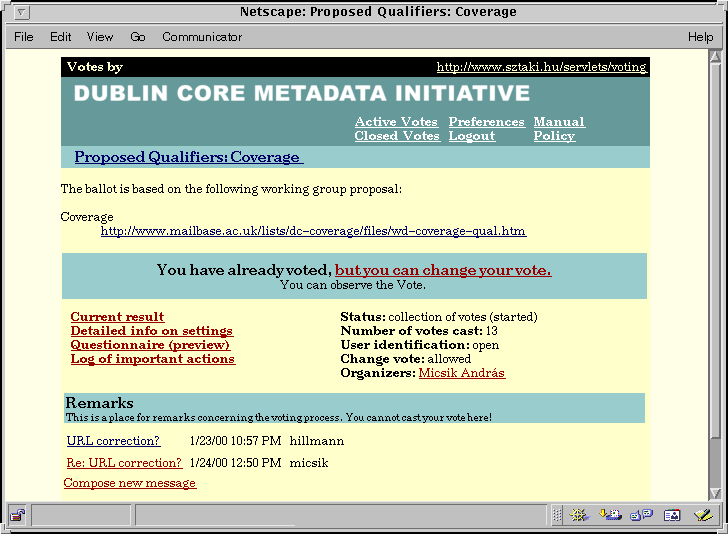The height and width of the screenshot is (534, 728).
Task: Click the scrollbar down arrow
Action: (715, 493)
